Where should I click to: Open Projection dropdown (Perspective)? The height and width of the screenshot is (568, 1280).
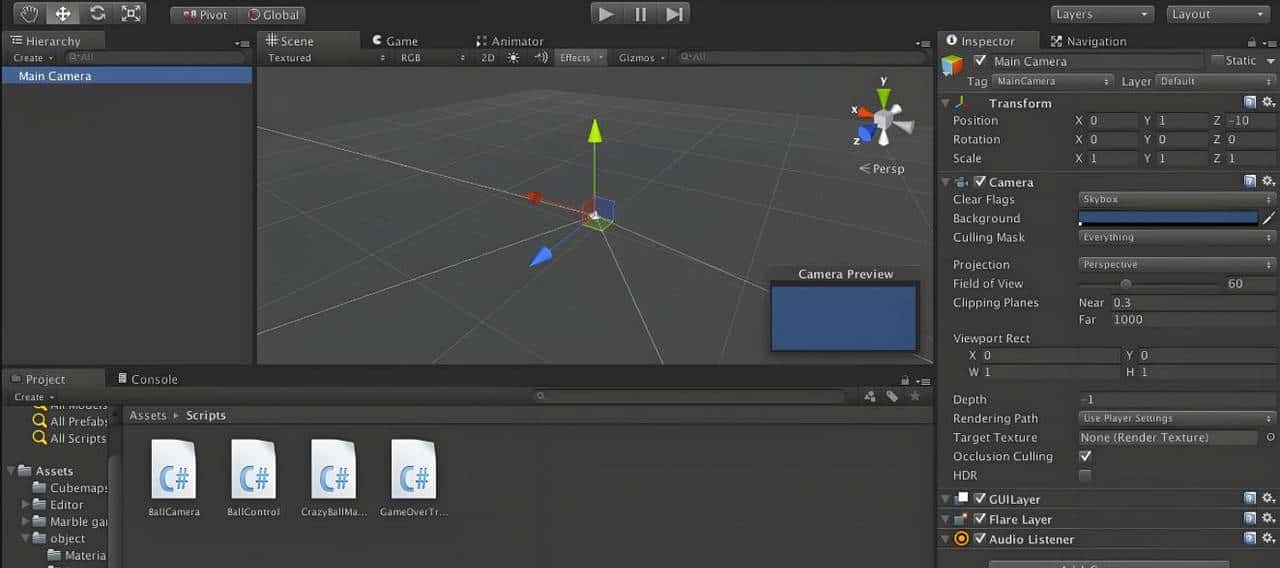[1177, 264]
